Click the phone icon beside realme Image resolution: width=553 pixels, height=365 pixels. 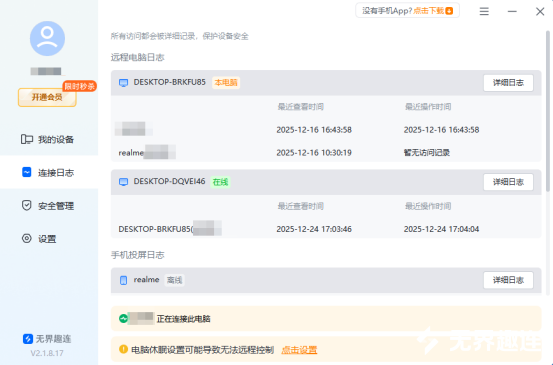click(x=123, y=280)
